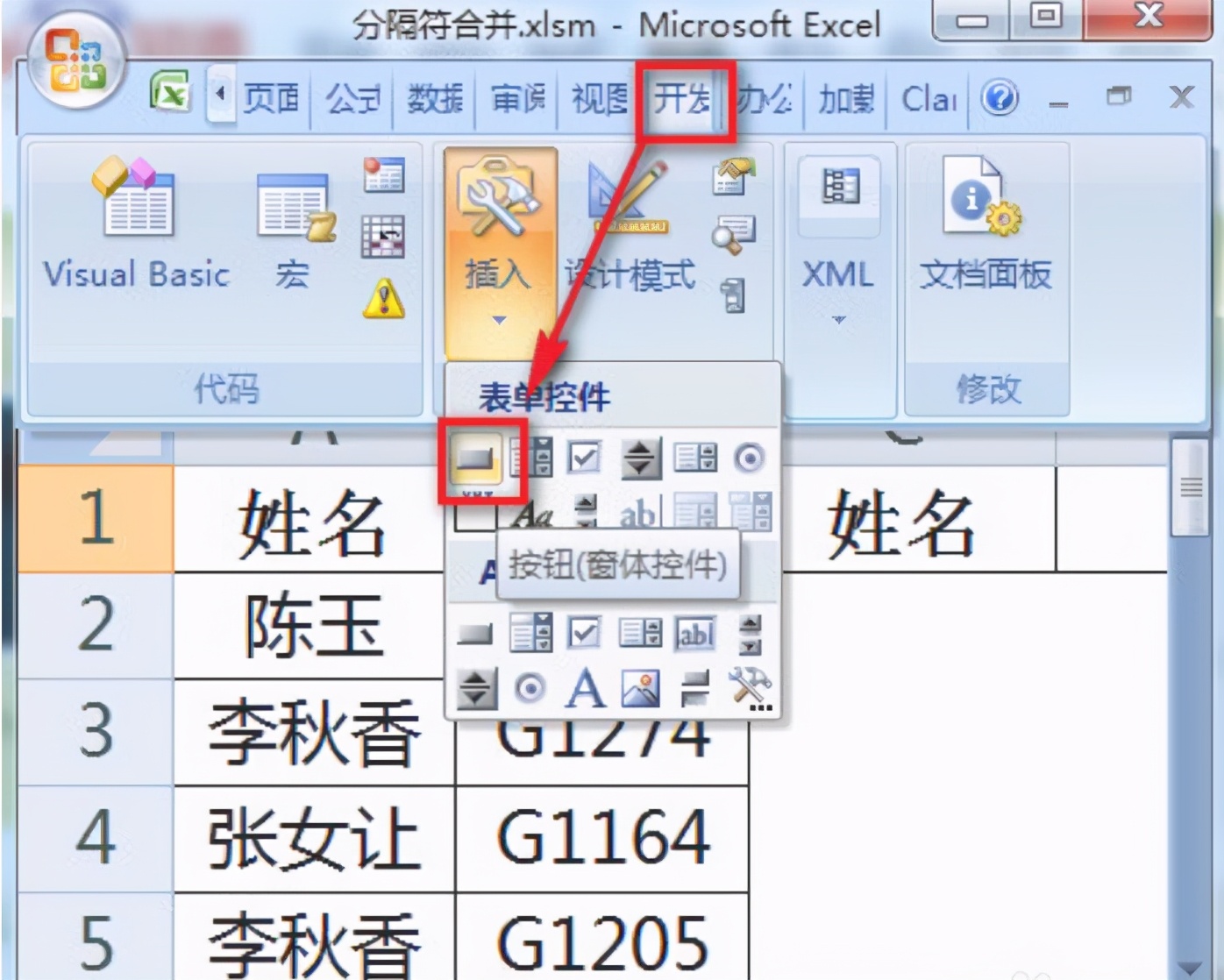Open the Excel help question mark
Screen dimensions: 1224x980
click(1000, 96)
